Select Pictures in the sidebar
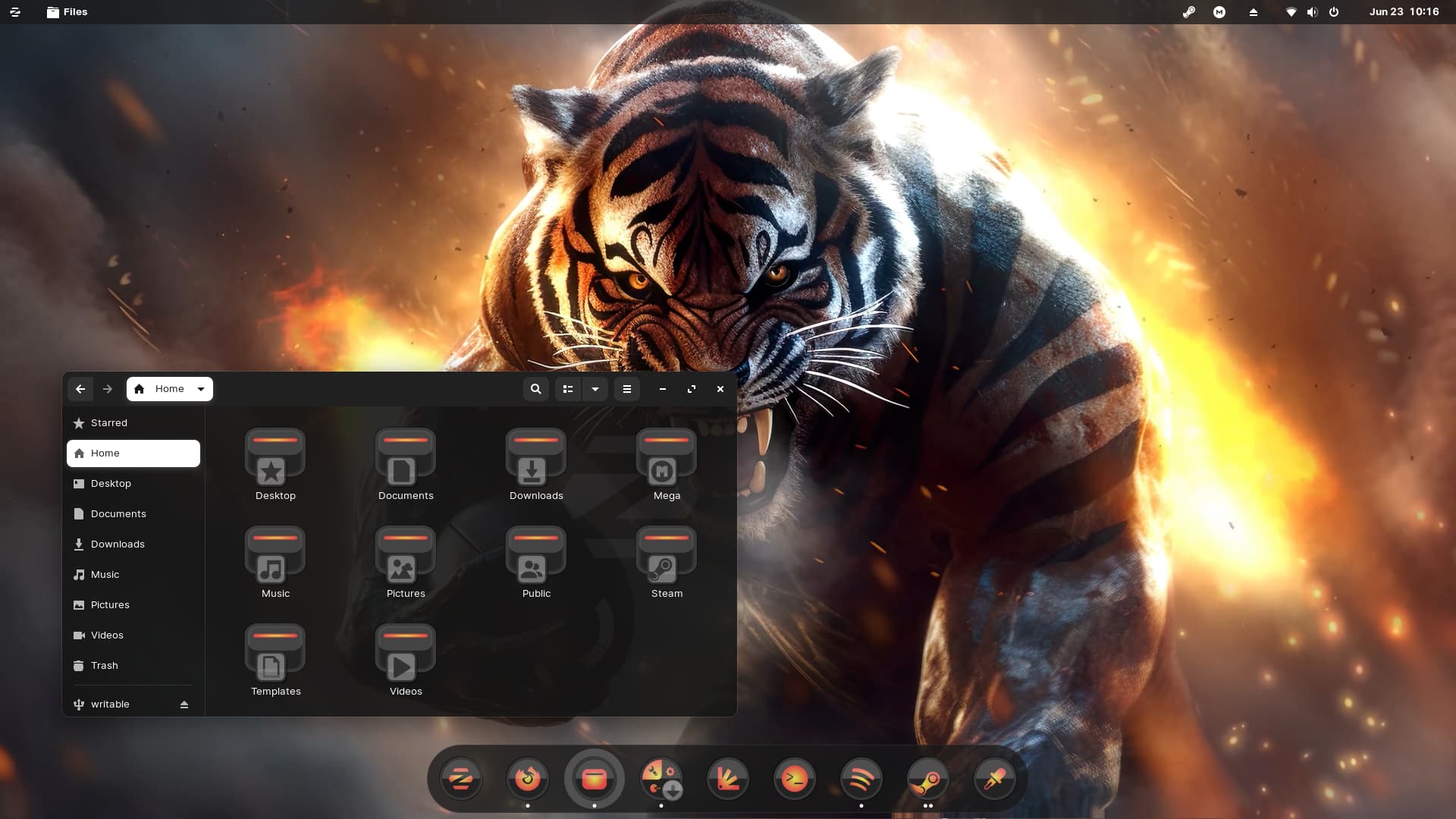This screenshot has width=1456, height=819. pos(133,605)
